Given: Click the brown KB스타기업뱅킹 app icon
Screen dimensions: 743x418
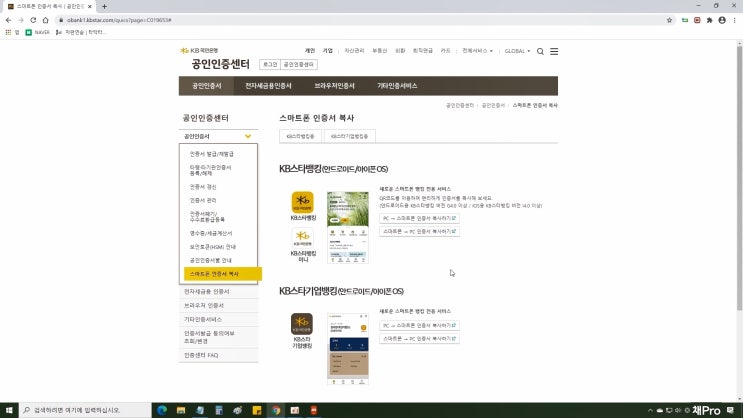Looking at the screenshot, I should (x=302, y=324).
